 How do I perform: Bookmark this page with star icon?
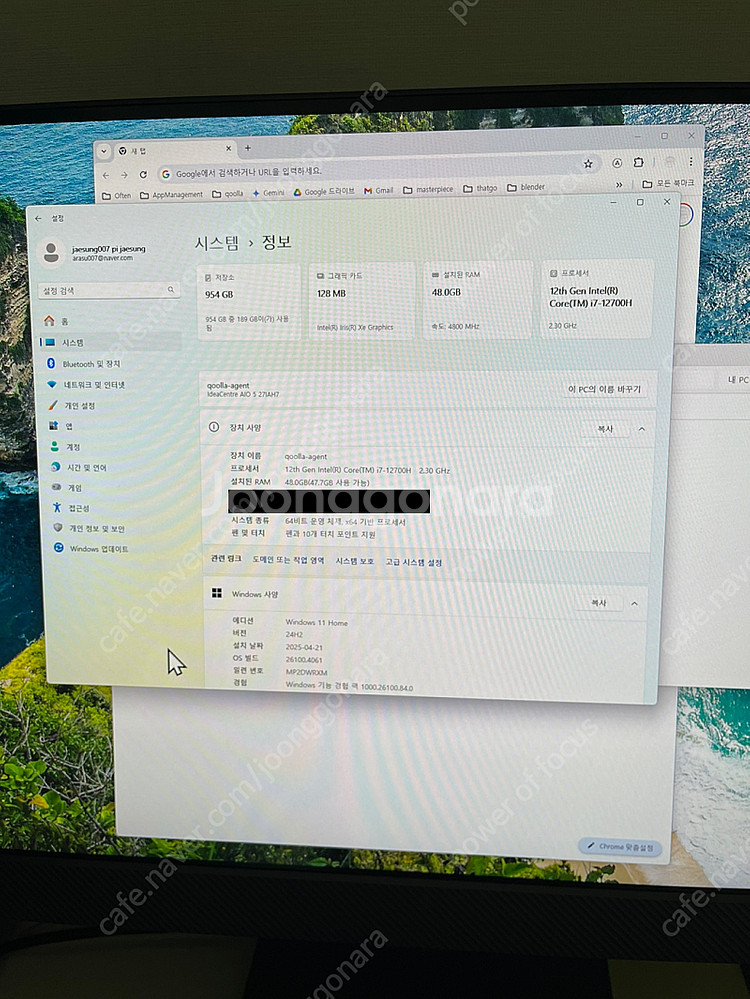coord(588,164)
